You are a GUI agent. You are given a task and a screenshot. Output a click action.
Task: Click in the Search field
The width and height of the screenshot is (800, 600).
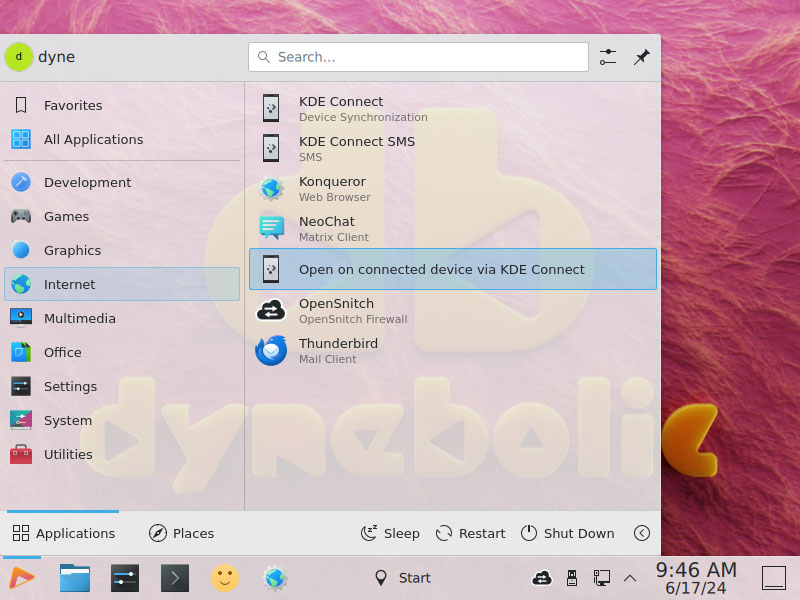[418, 57]
